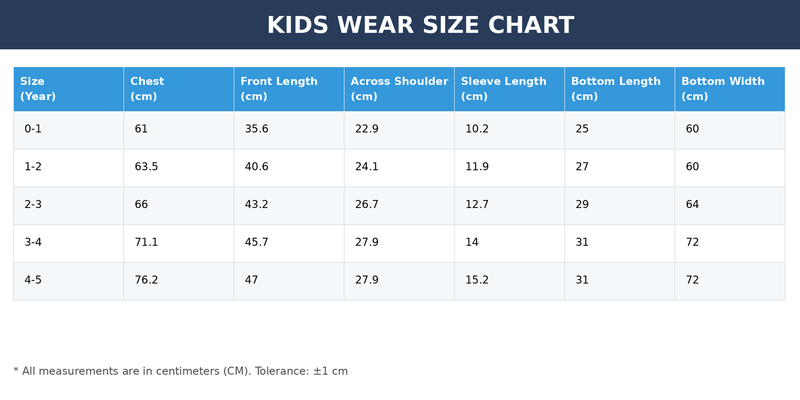
Task: Click across shoulder value 22.9
Action: (367, 129)
